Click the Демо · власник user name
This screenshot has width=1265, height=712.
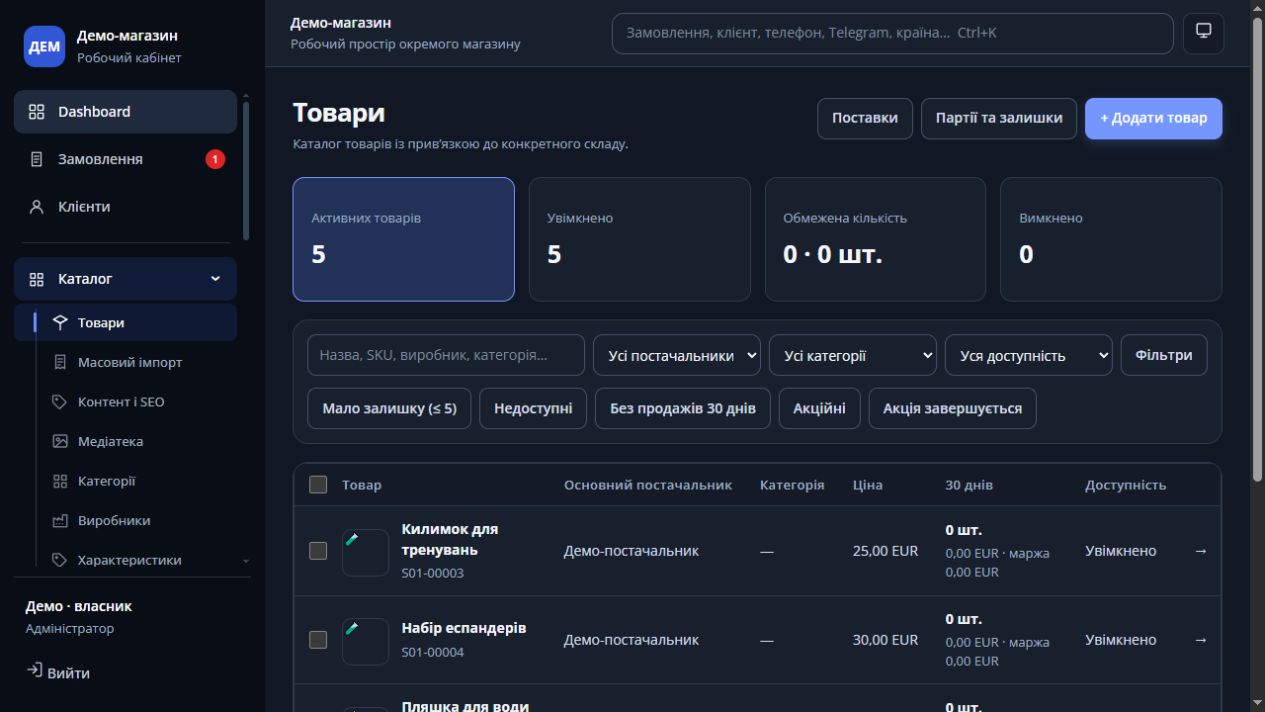pyautogui.click(x=79, y=606)
